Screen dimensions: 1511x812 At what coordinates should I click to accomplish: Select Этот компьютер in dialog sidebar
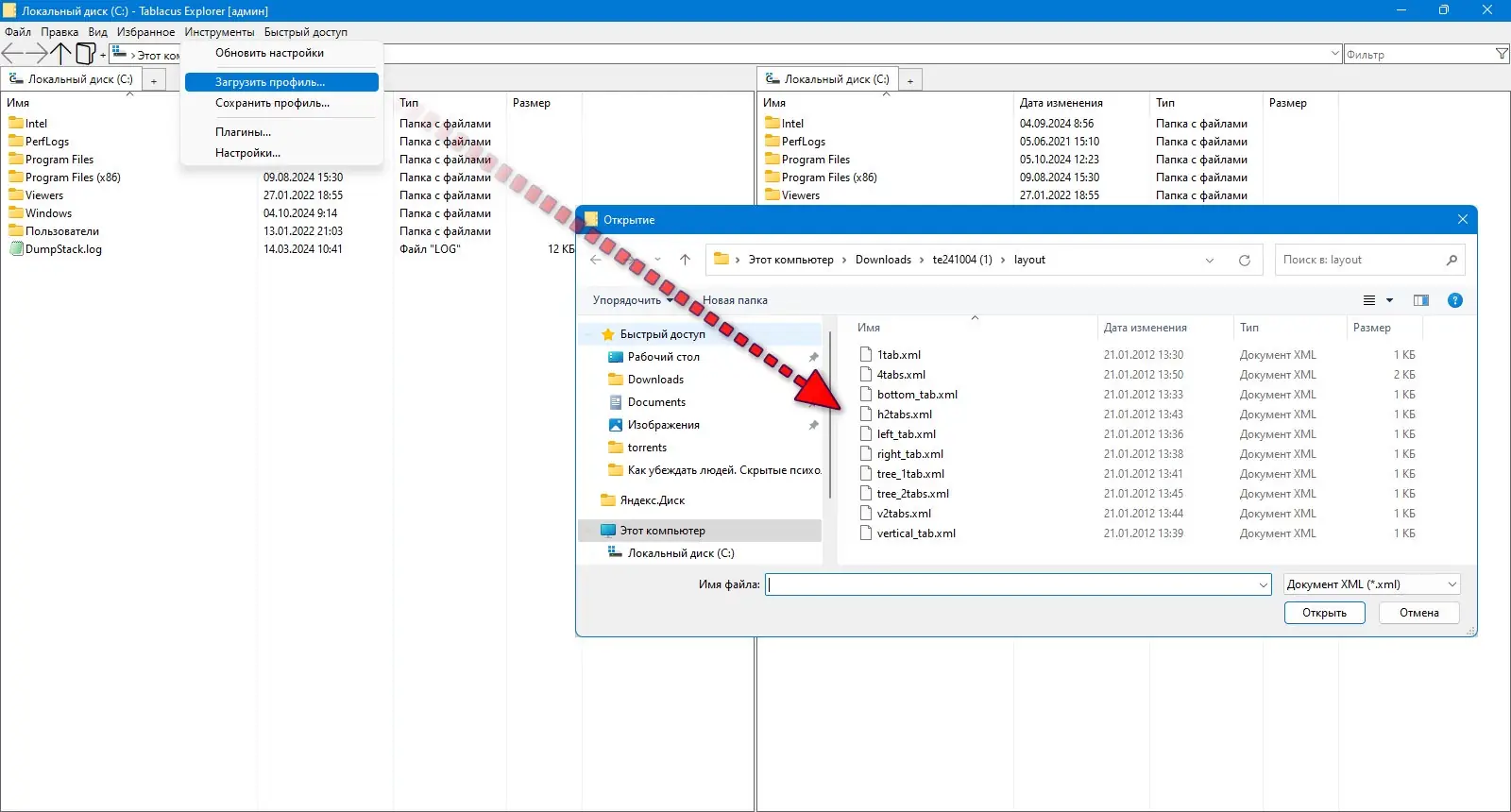[x=662, y=531]
